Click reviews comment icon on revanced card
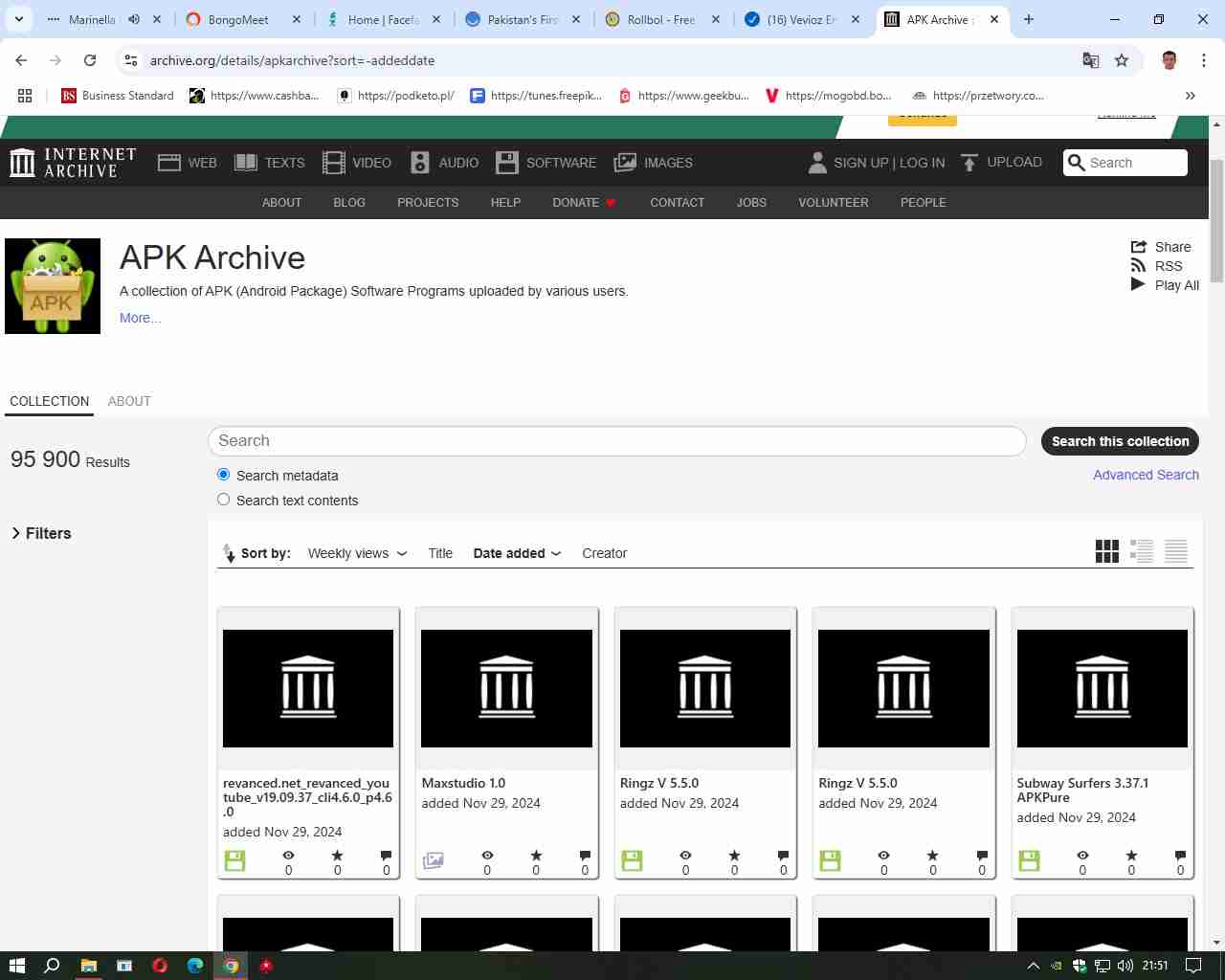This screenshot has height=980, width=1225. (386, 855)
